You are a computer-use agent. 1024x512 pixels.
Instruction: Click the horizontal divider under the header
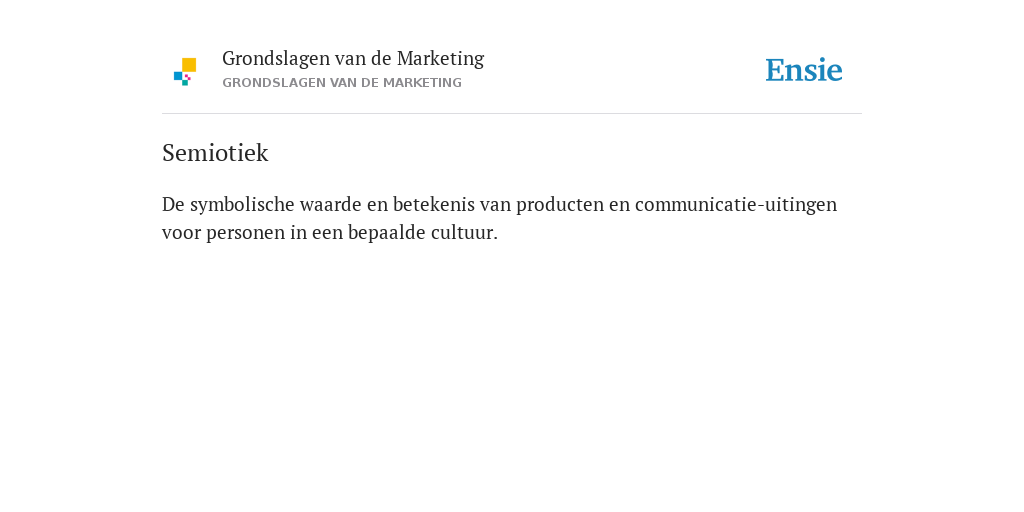click(512, 114)
